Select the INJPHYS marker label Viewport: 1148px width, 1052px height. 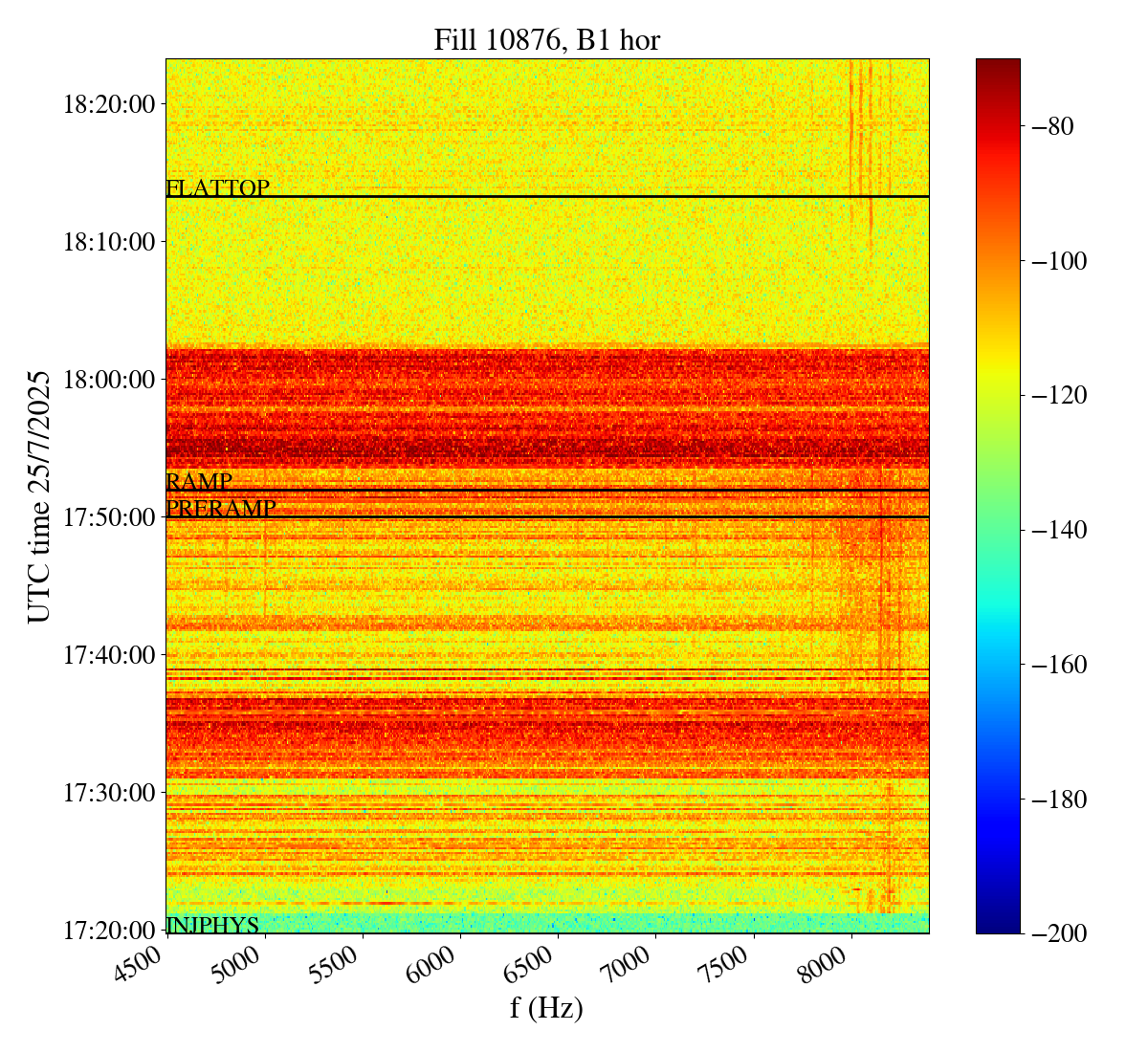[x=212, y=925]
